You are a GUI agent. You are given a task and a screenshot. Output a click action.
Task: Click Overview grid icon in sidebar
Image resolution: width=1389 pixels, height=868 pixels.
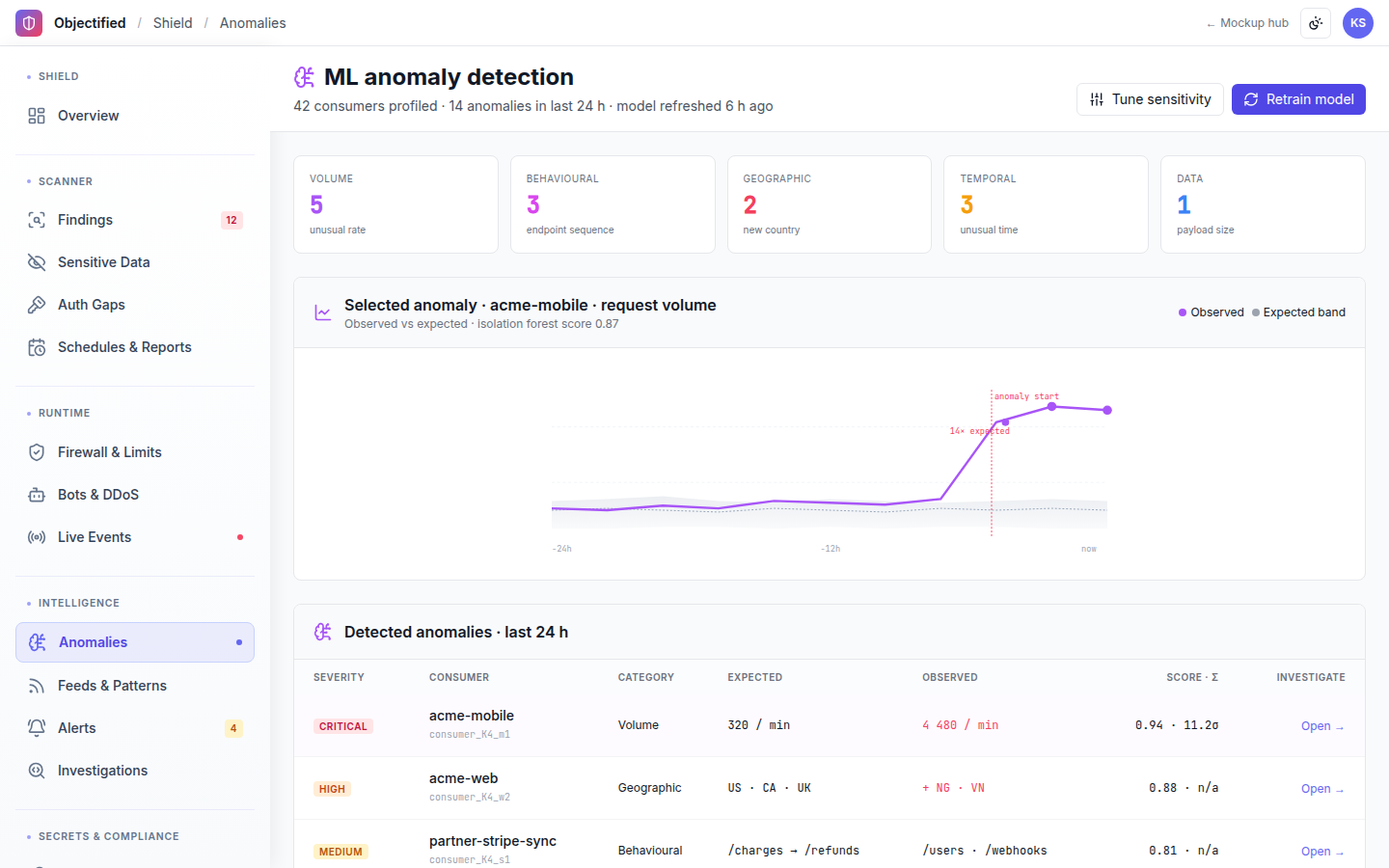pyautogui.click(x=37, y=116)
